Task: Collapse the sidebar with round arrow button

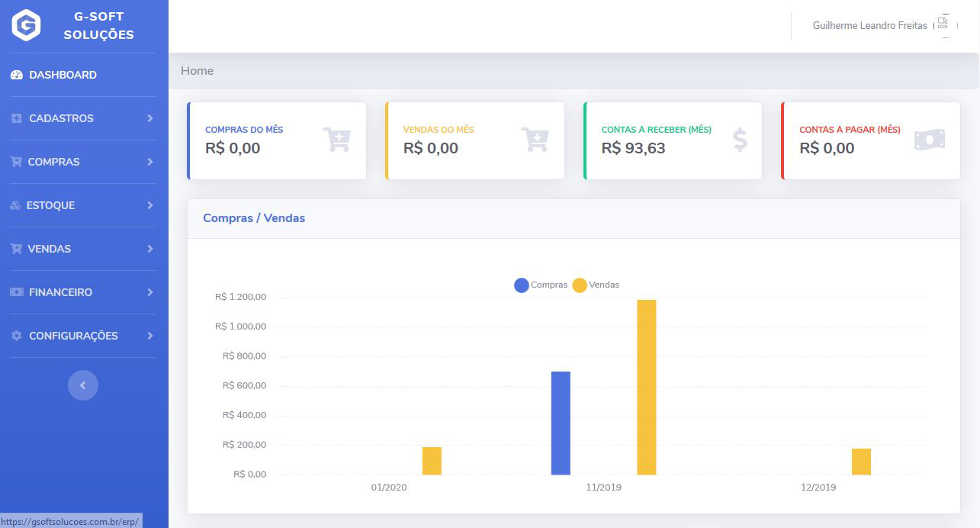Action: (83, 385)
